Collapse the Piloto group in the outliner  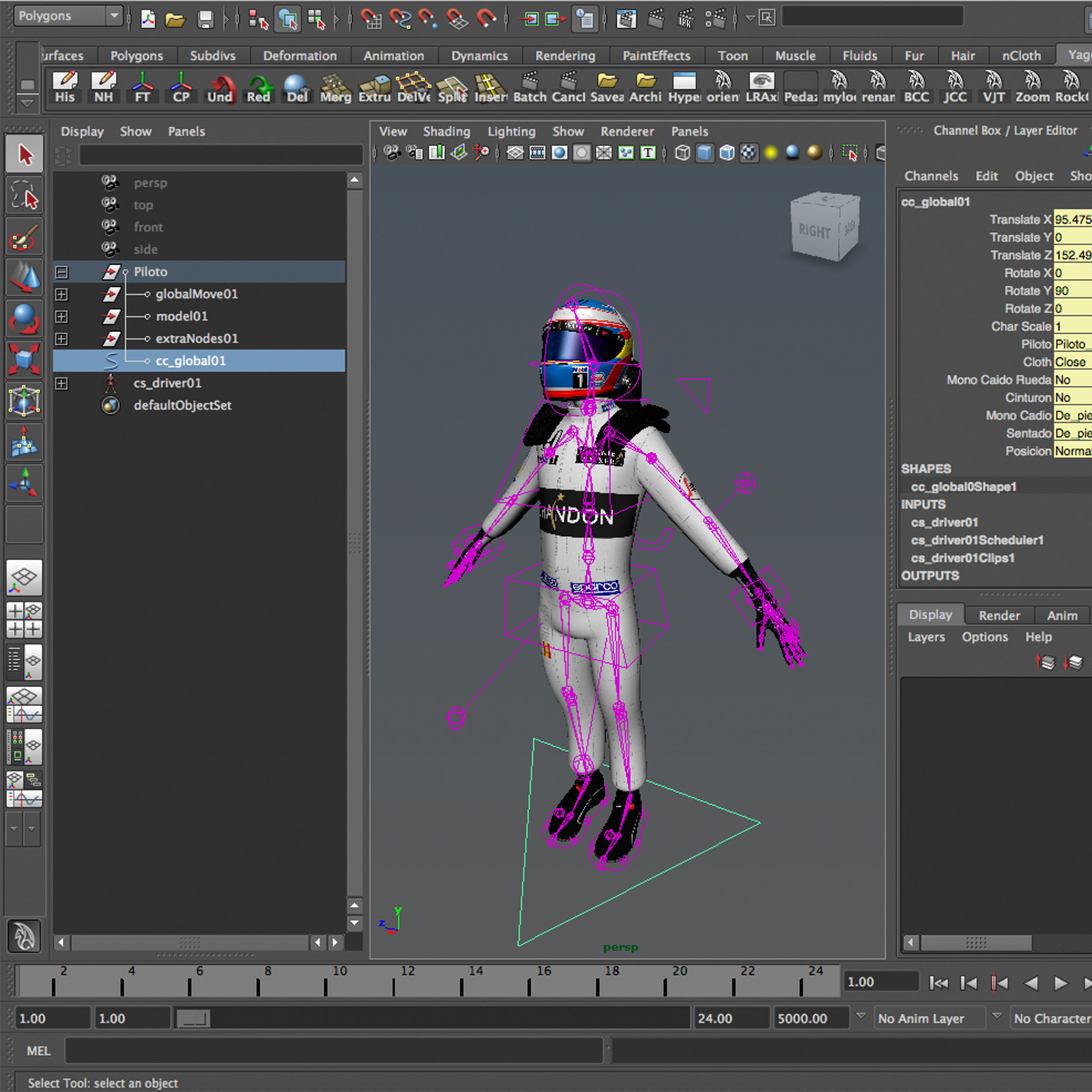click(x=62, y=272)
